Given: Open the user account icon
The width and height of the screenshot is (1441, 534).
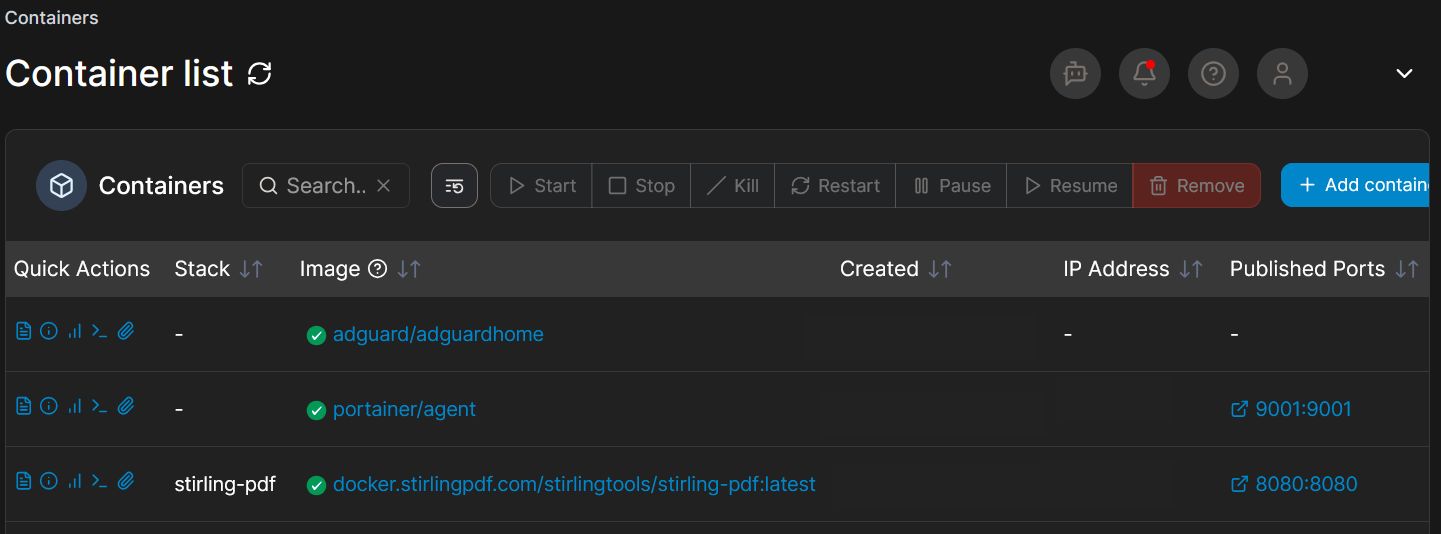Looking at the screenshot, I should coord(1282,73).
